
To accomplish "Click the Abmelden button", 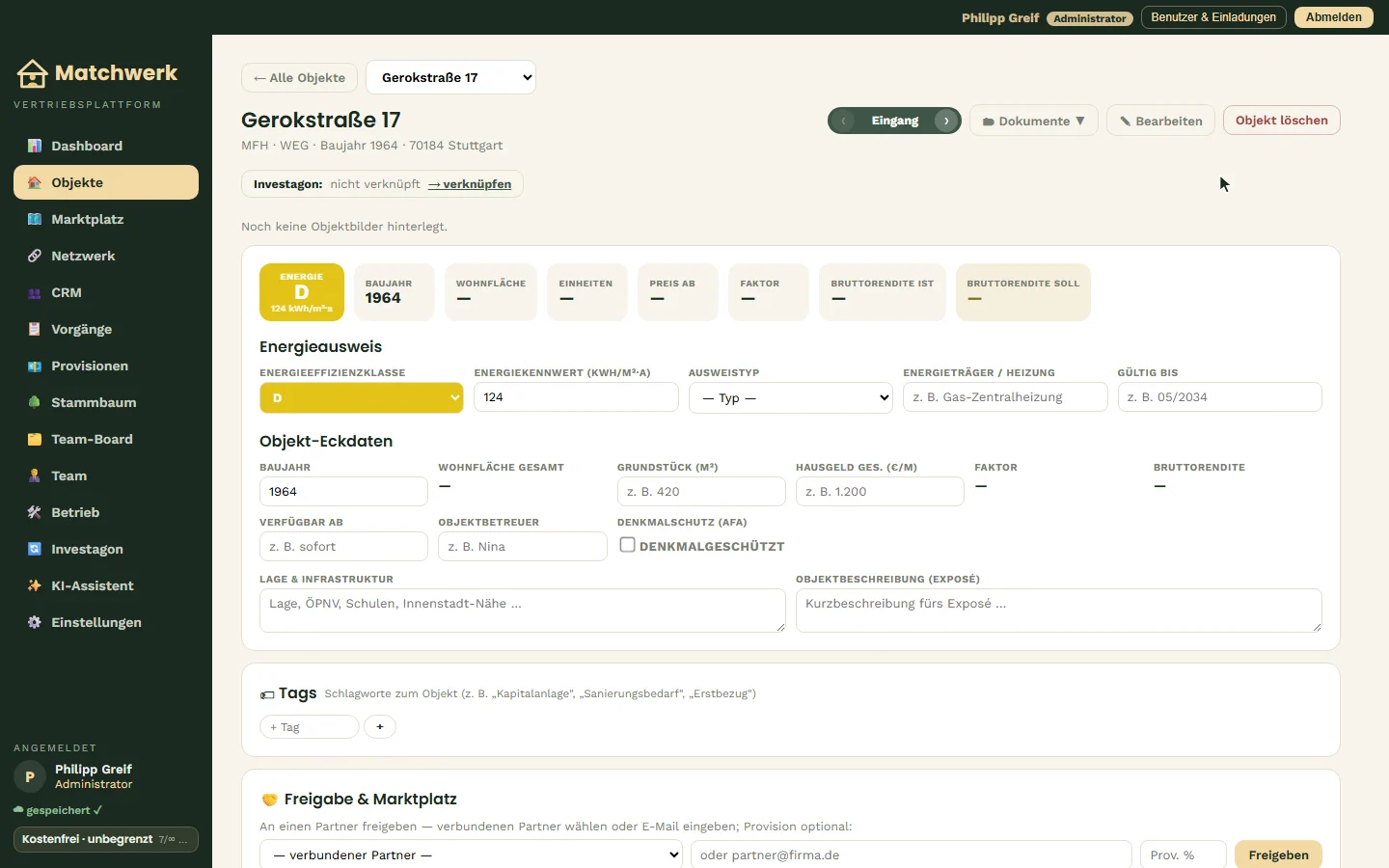I will point(1334,17).
